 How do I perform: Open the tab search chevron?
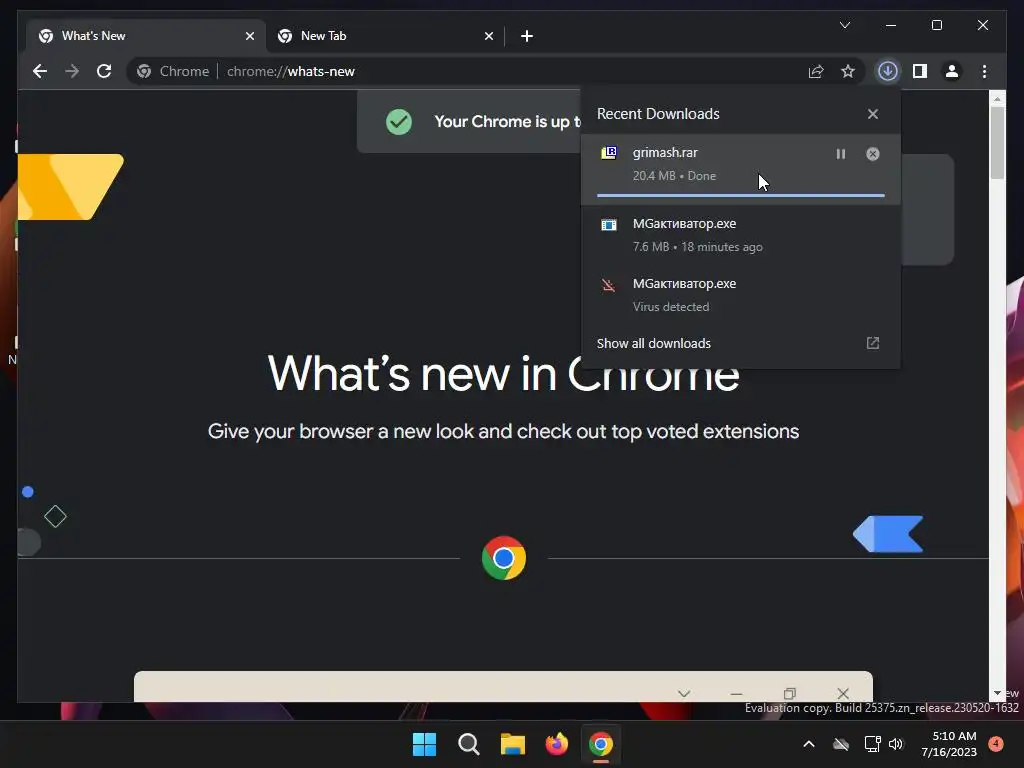(x=844, y=25)
